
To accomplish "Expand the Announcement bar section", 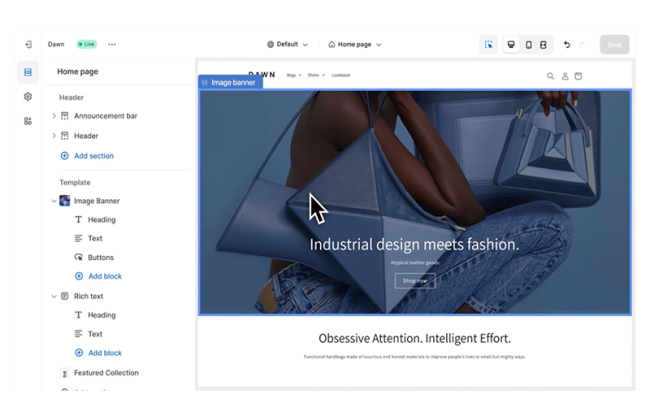I will (x=54, y=116).
